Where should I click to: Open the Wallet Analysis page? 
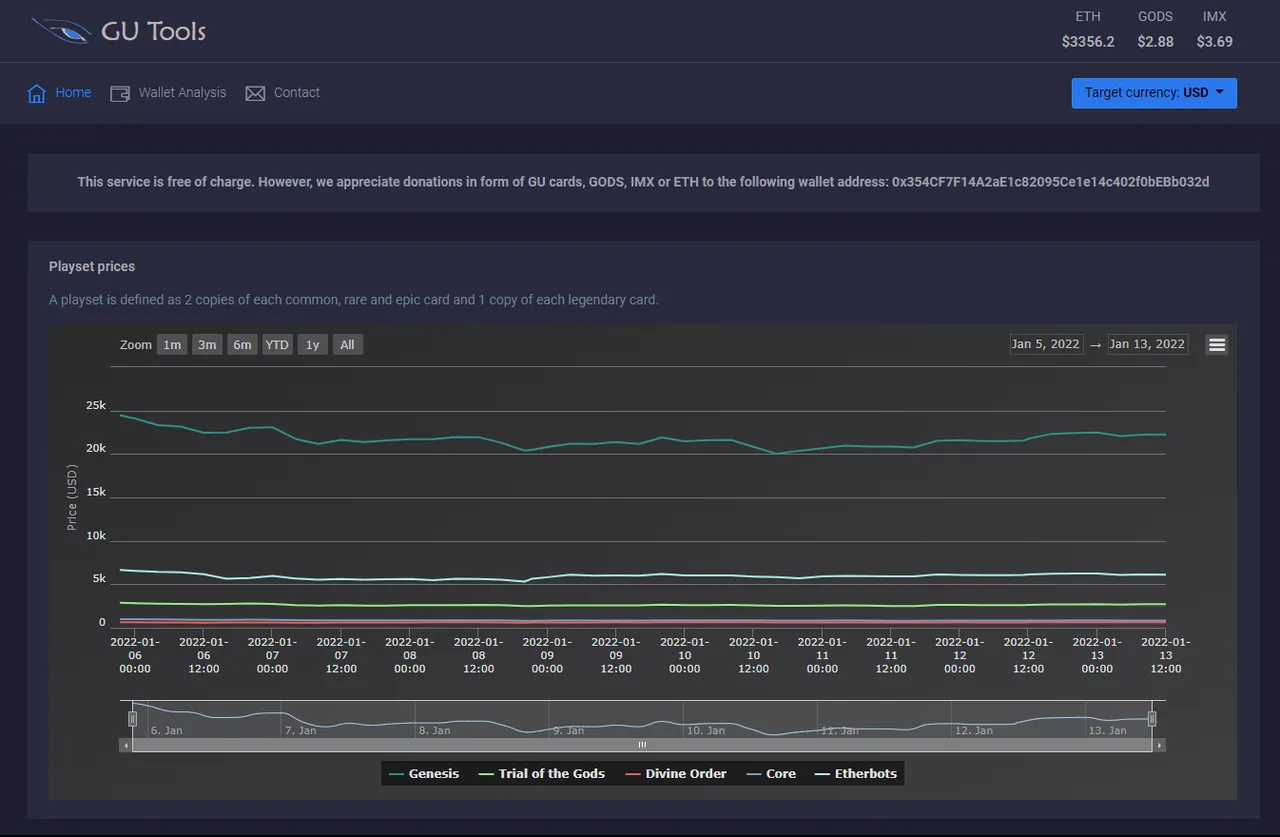point(182,93)
